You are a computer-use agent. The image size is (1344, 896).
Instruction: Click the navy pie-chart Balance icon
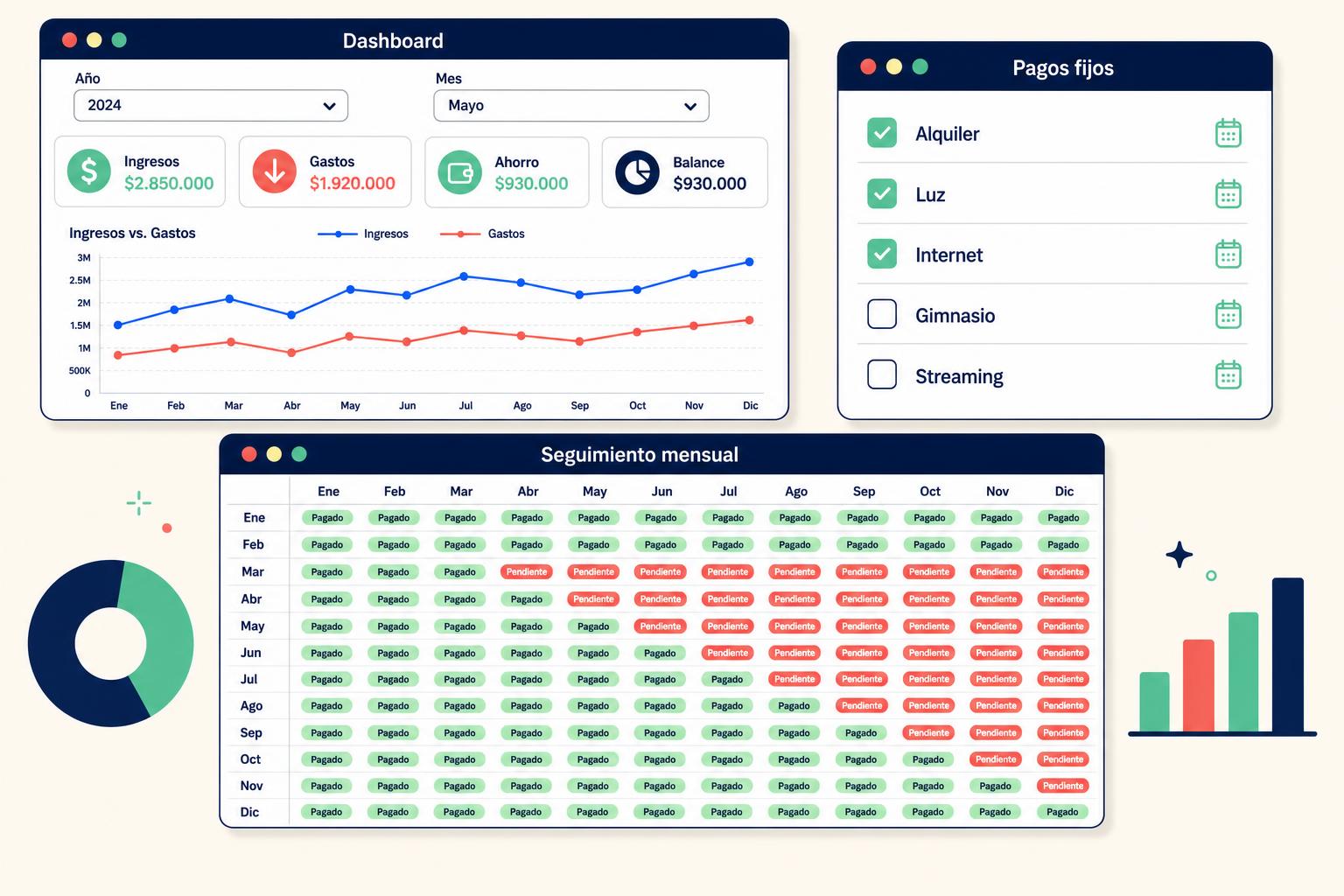(x=637, y=172)
